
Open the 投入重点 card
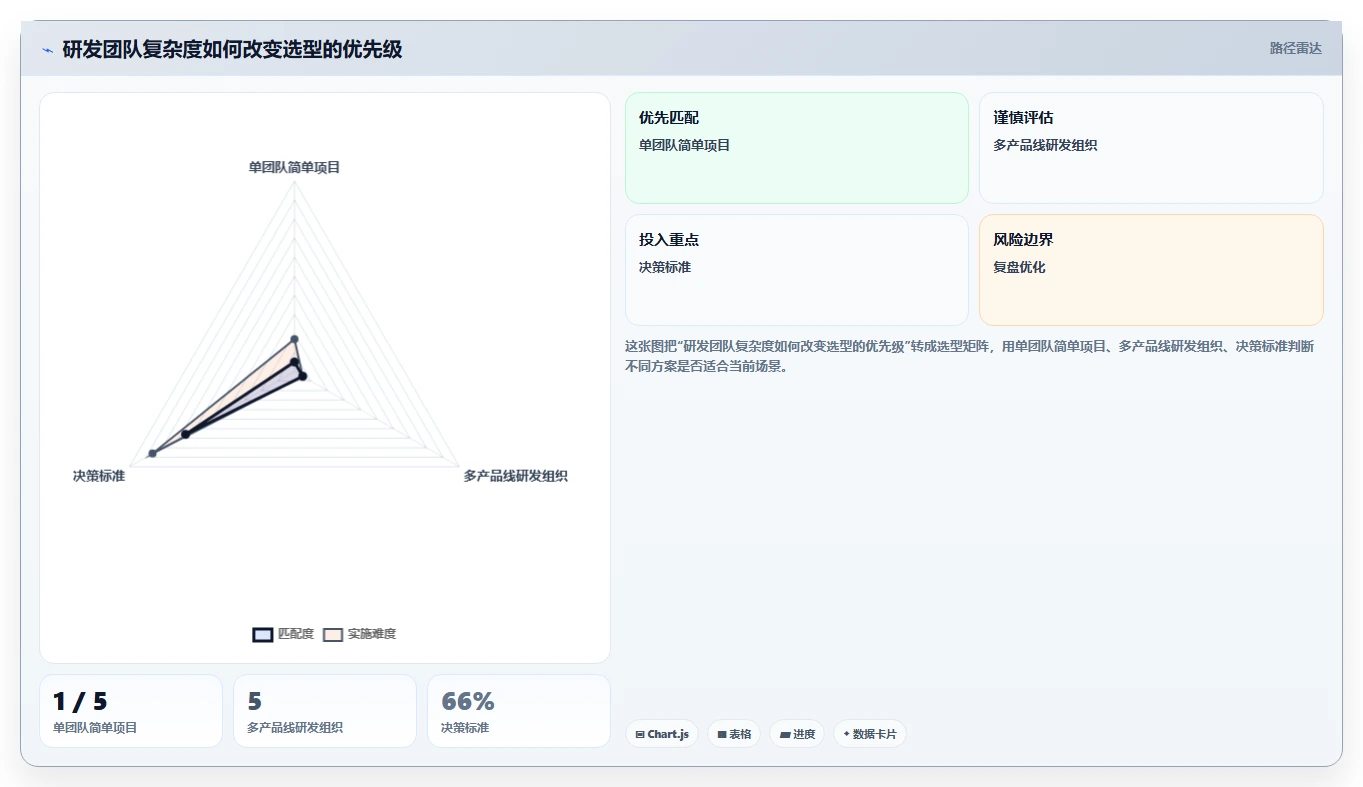coord(797,270)
